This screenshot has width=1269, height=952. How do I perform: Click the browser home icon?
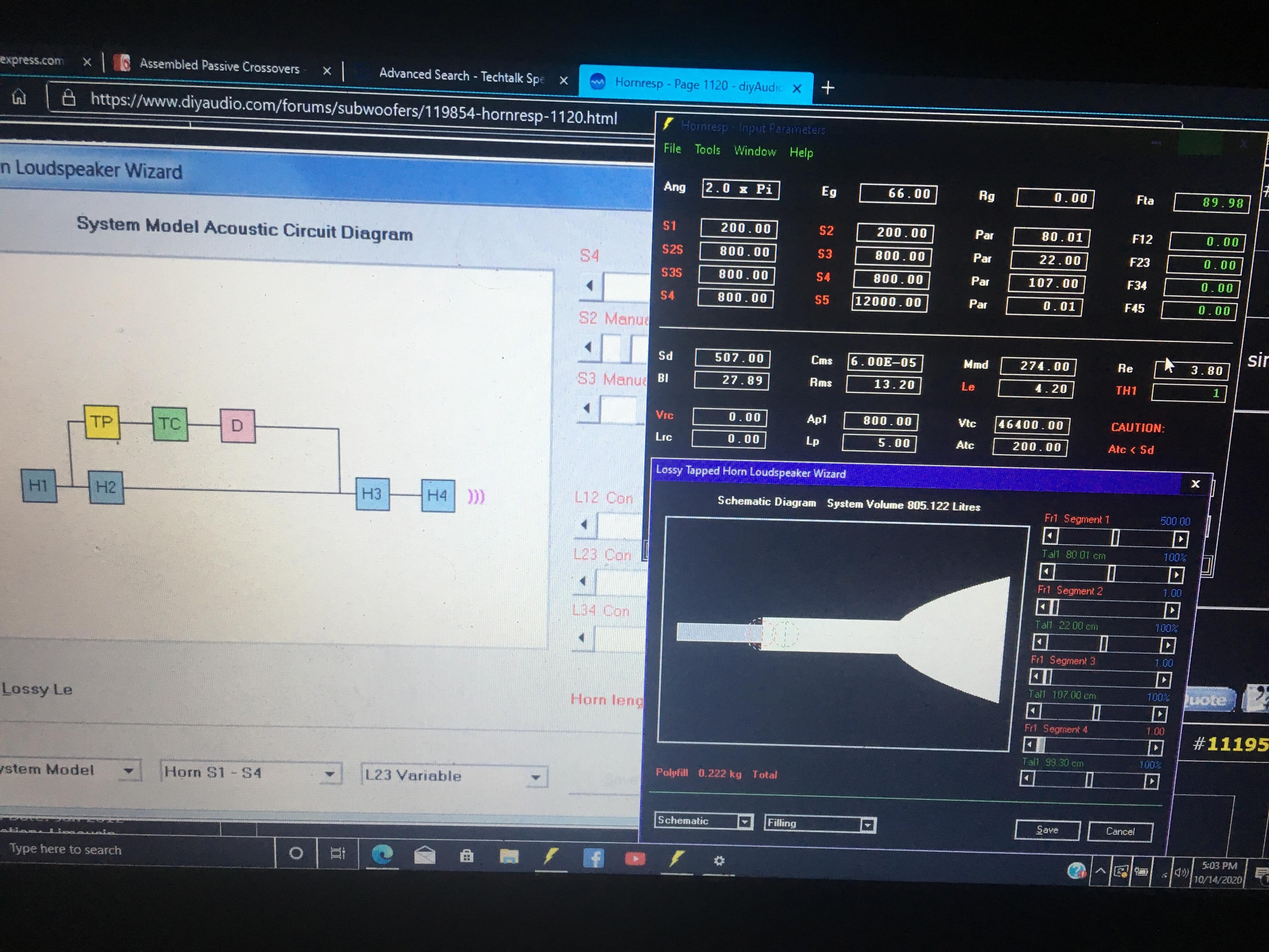click(x=19, y=96)
